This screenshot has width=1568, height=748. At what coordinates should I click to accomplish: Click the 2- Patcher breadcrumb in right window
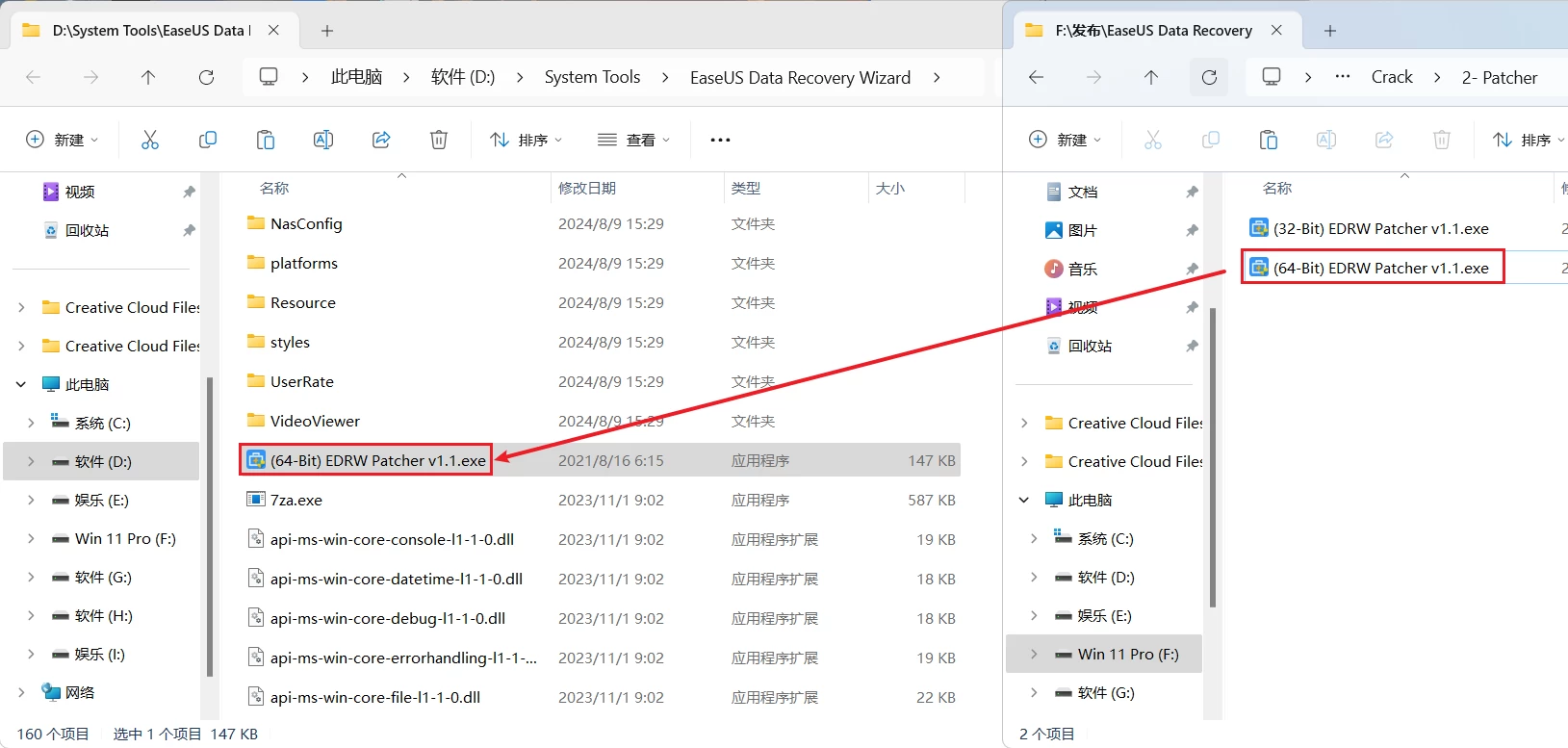coord(1500,77)
